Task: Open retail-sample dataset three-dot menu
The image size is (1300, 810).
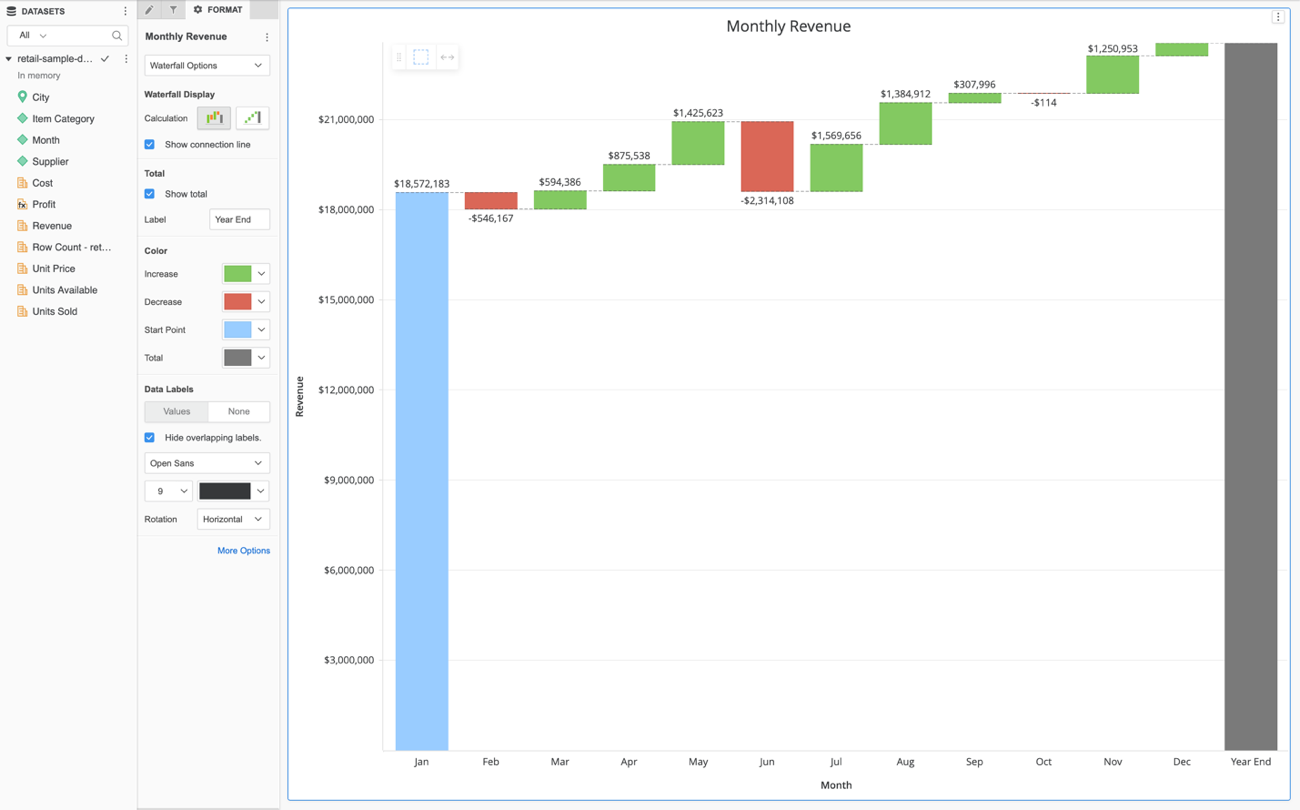Action: tap(126, 59)
